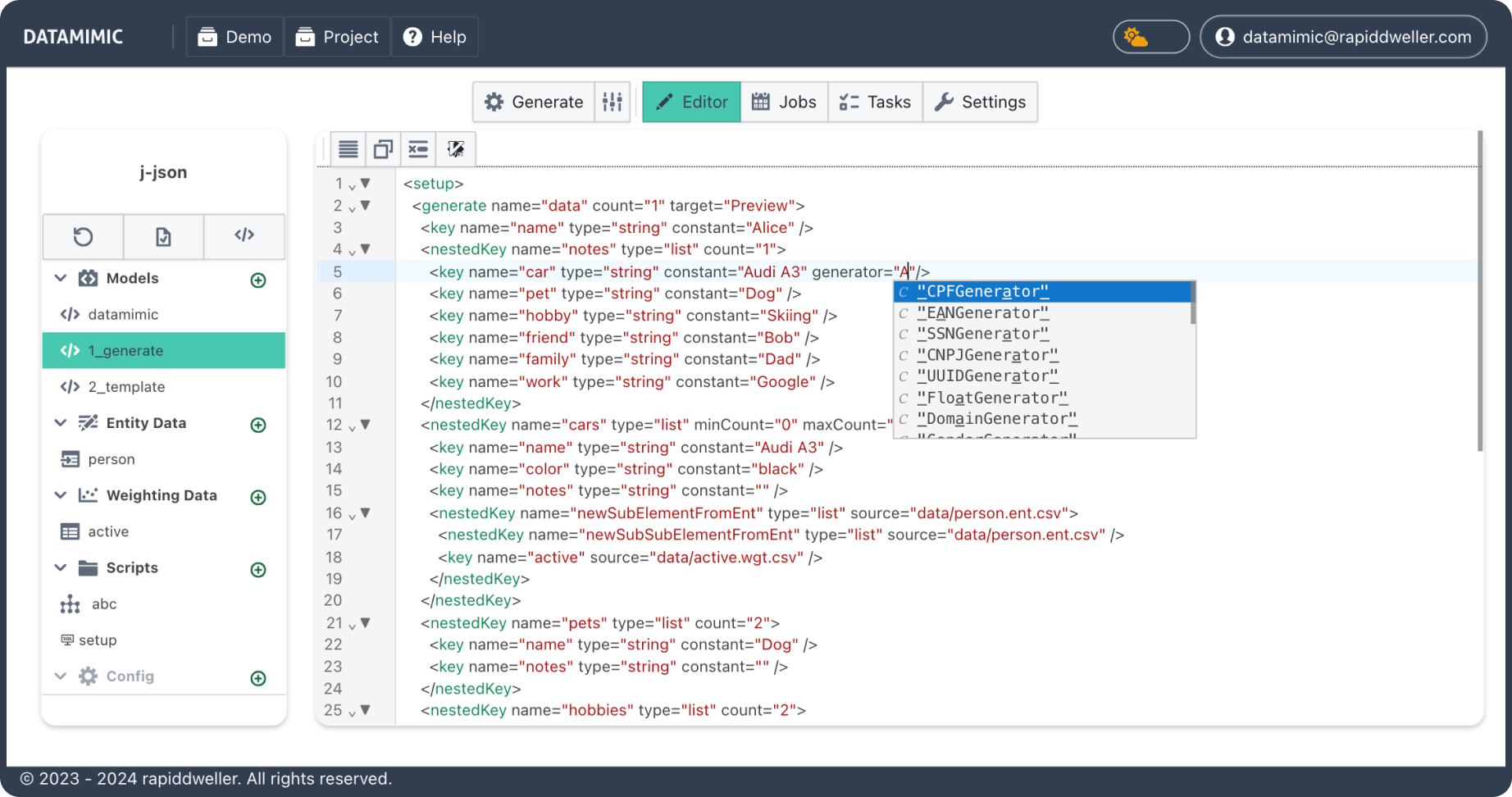
Task: Click the Generate button
Action: [534, 102]
